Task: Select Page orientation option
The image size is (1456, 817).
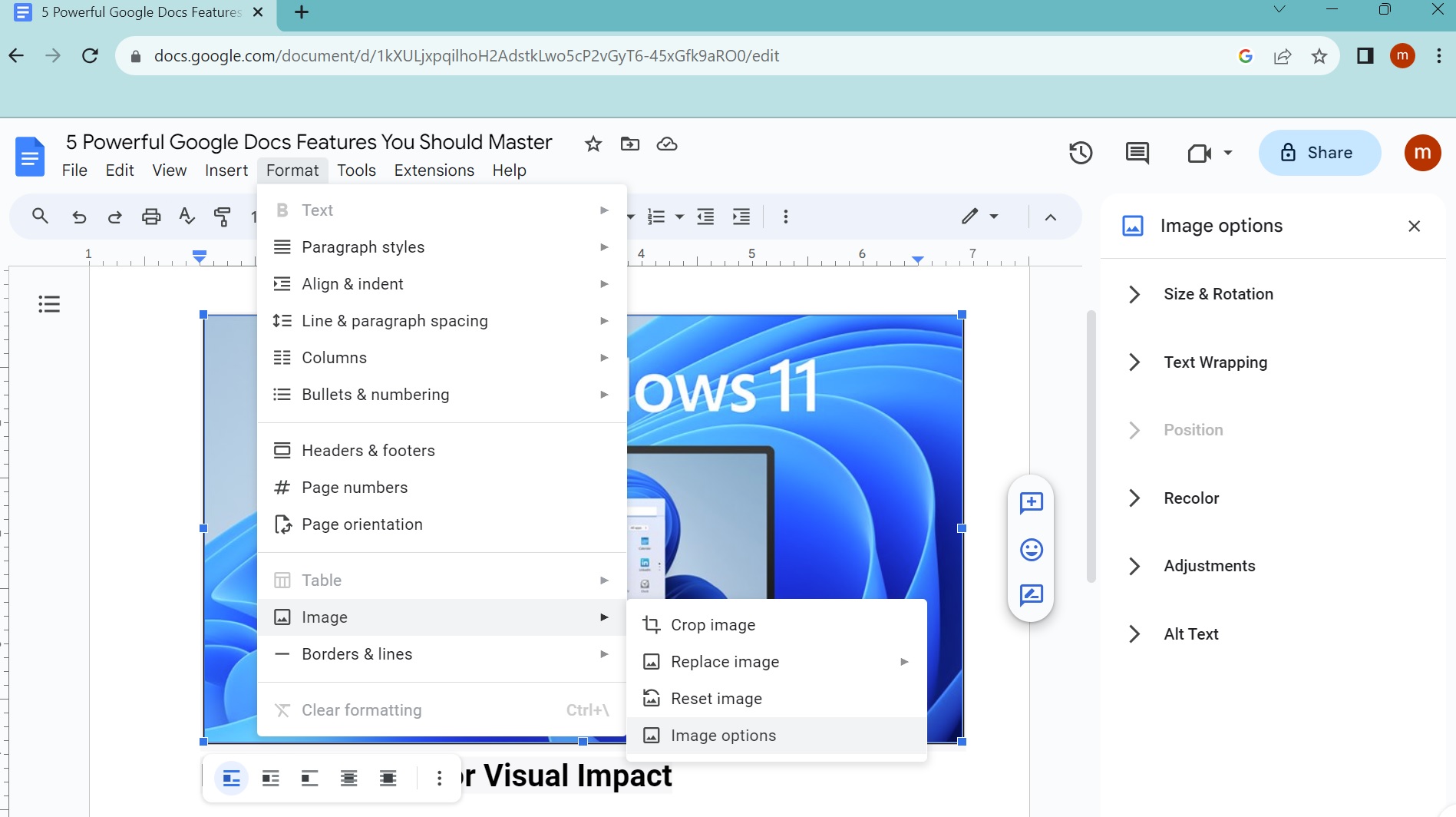Action: coord(441,524)
